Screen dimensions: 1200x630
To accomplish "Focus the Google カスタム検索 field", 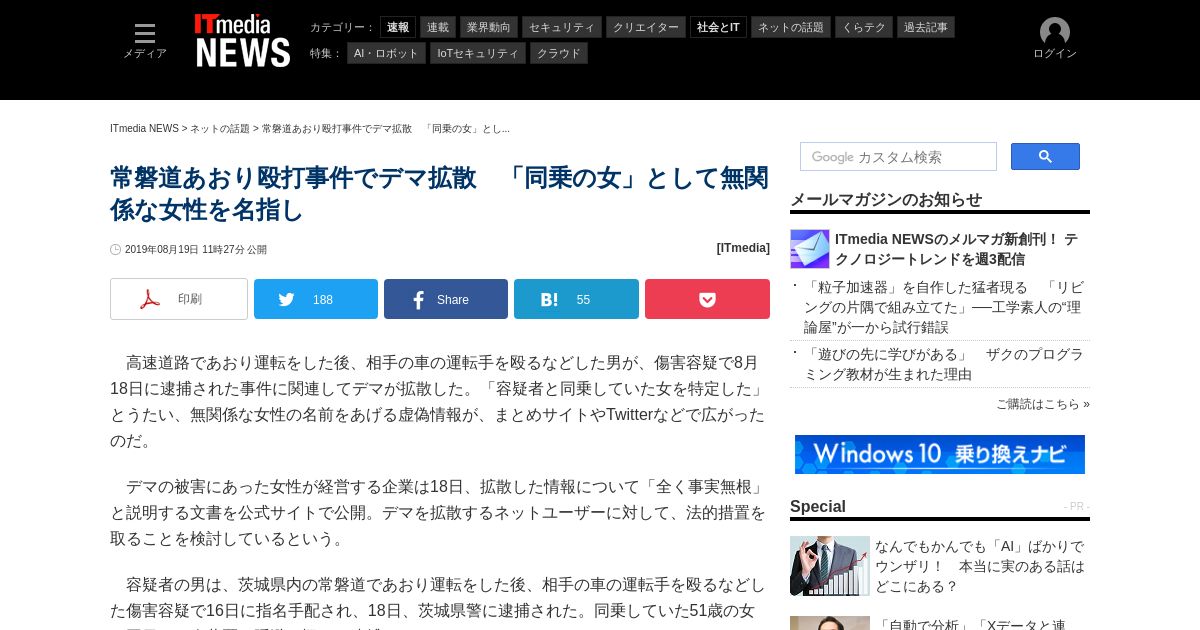I will pyautogui.click(x=898, y=157).
